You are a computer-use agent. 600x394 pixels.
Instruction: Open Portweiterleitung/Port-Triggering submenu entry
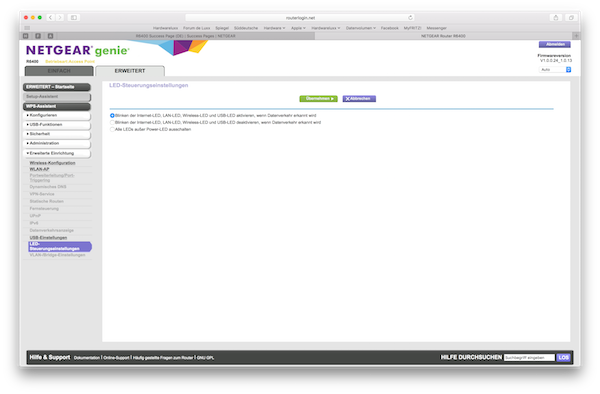pos(52,178)
